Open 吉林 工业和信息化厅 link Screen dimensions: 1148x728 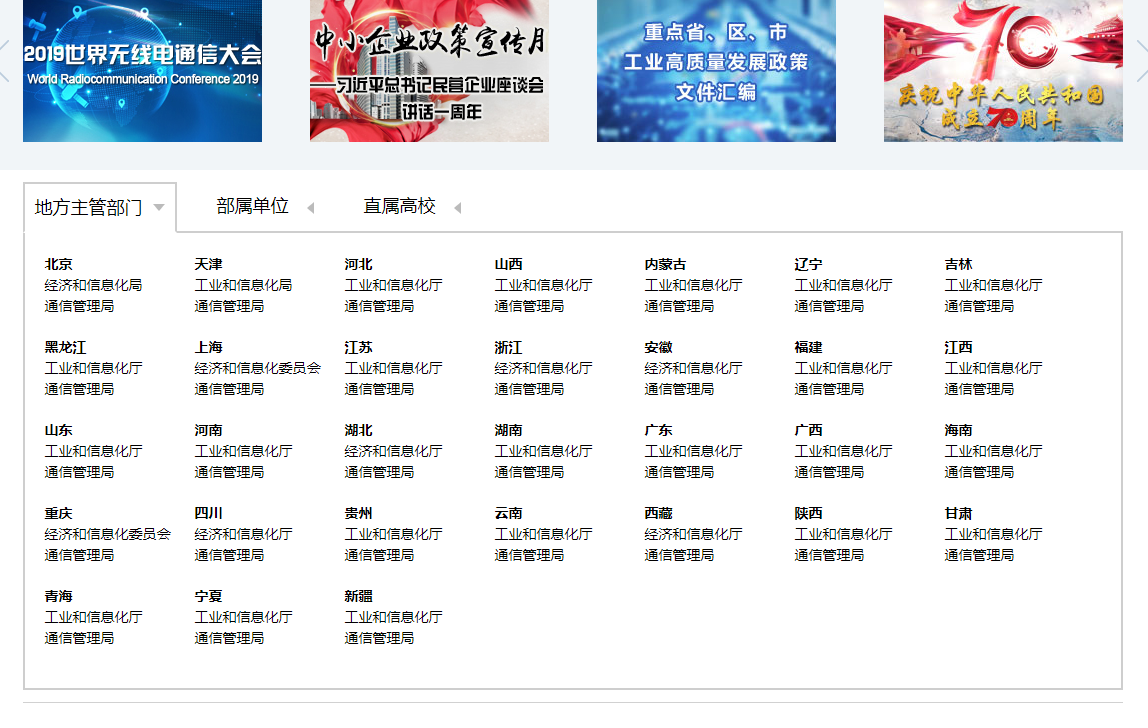994,285
